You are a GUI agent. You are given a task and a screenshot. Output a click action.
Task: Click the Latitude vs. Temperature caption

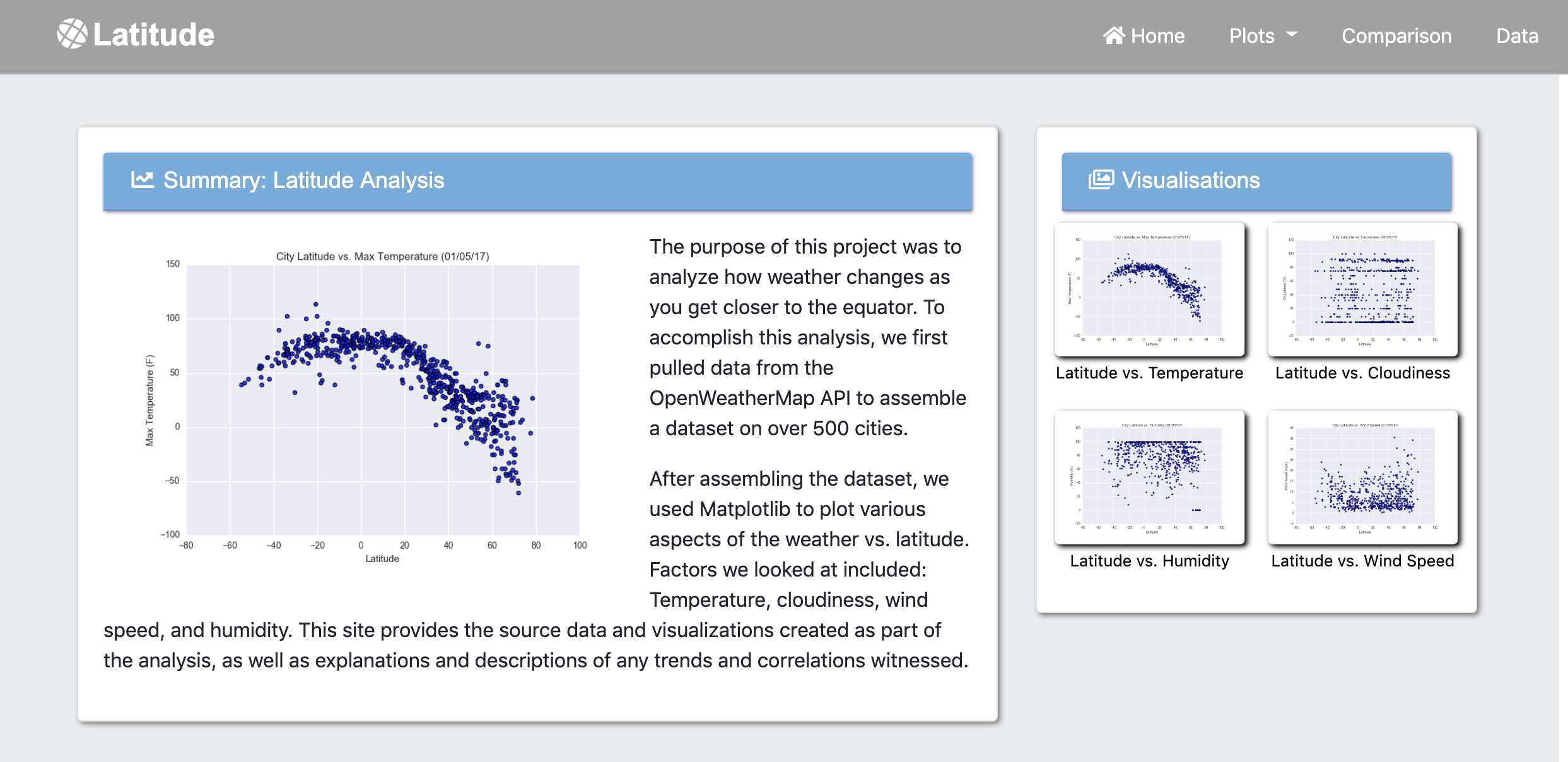pyautogui.click(x=1149, y=373)
